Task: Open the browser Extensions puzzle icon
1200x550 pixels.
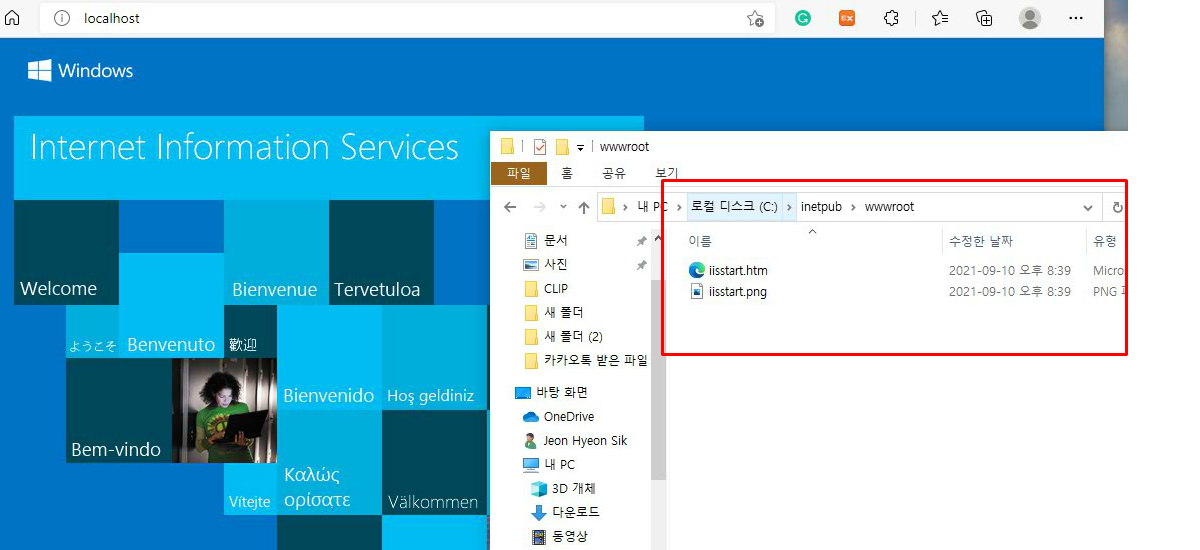Action: [x=892, y=18]
